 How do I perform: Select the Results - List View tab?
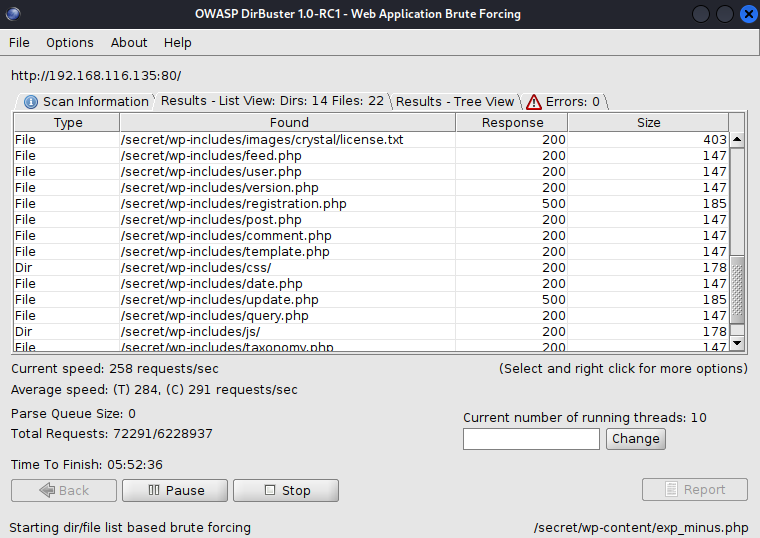point(272,101)
